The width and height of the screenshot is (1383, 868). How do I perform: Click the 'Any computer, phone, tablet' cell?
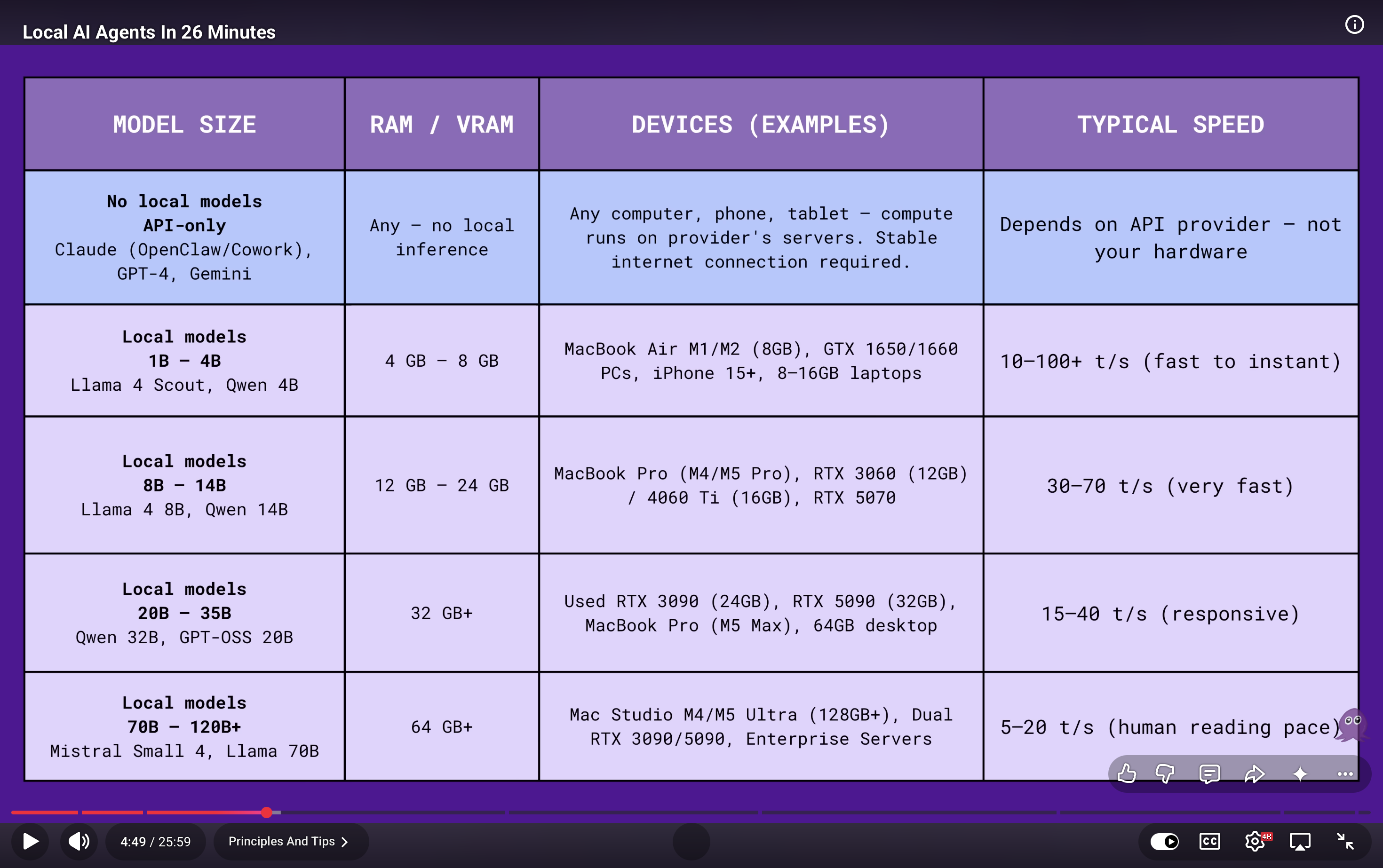pyautogui.click(x=761, y=237)
